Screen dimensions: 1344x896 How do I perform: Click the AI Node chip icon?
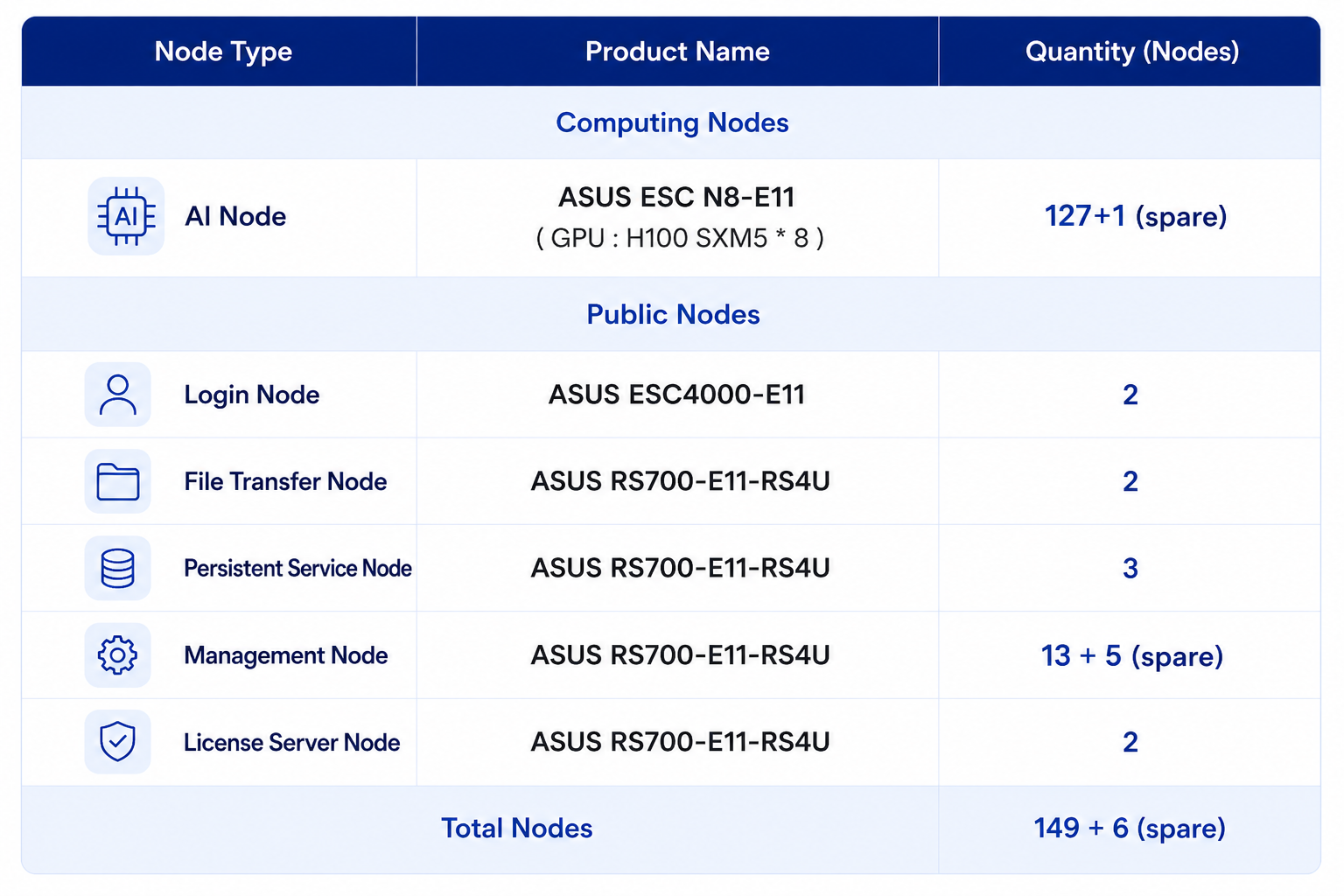pyautogui.click(x=126, y=216)
